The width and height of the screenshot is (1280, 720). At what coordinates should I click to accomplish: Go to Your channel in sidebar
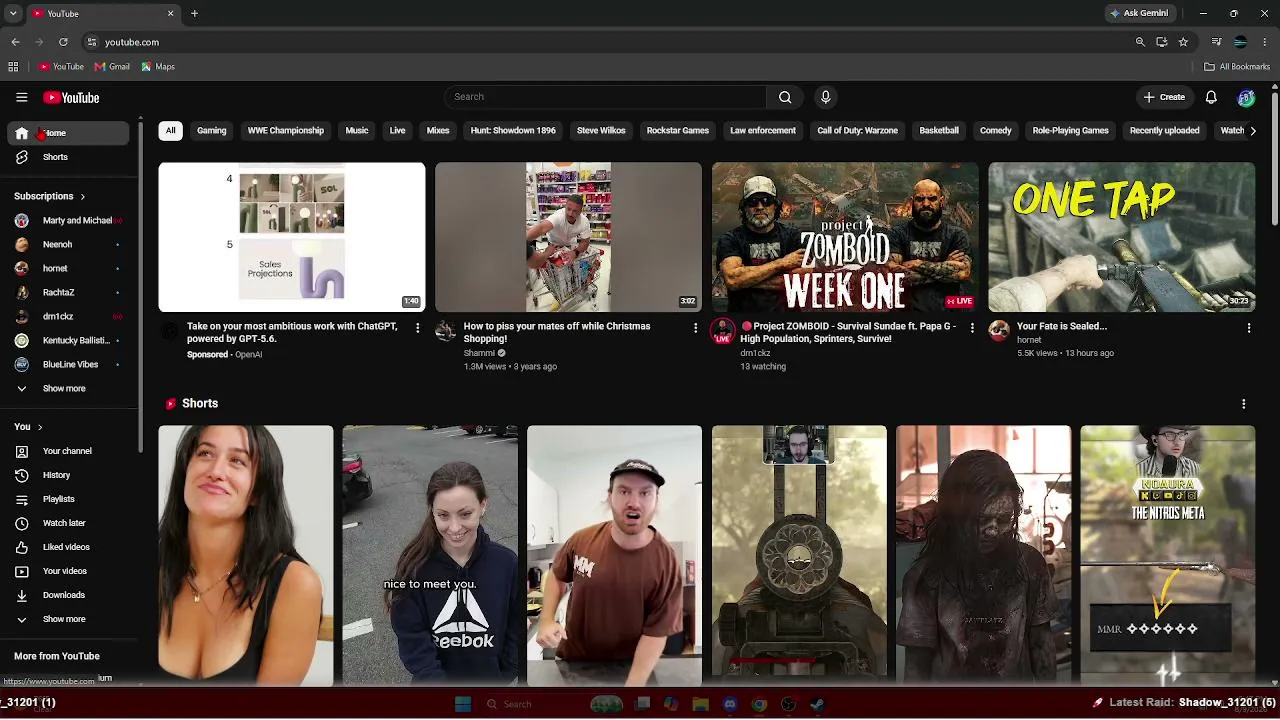tap(69, 451)
